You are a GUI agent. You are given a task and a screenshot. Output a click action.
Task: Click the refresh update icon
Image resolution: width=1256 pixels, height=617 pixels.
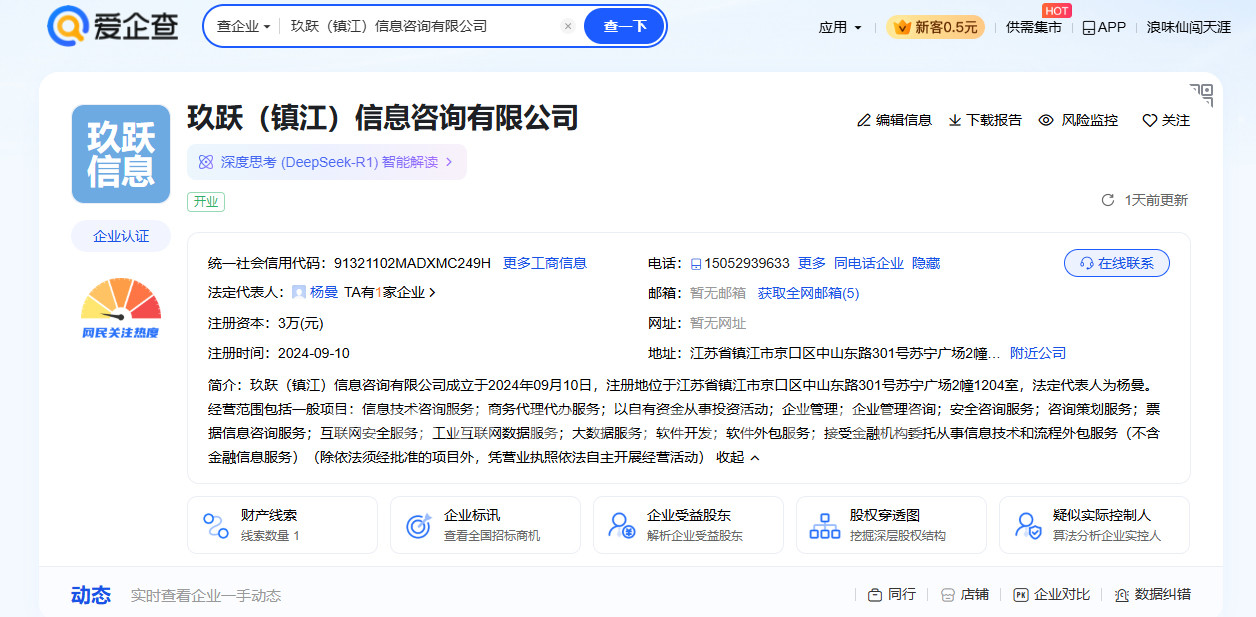point(1107,200)
